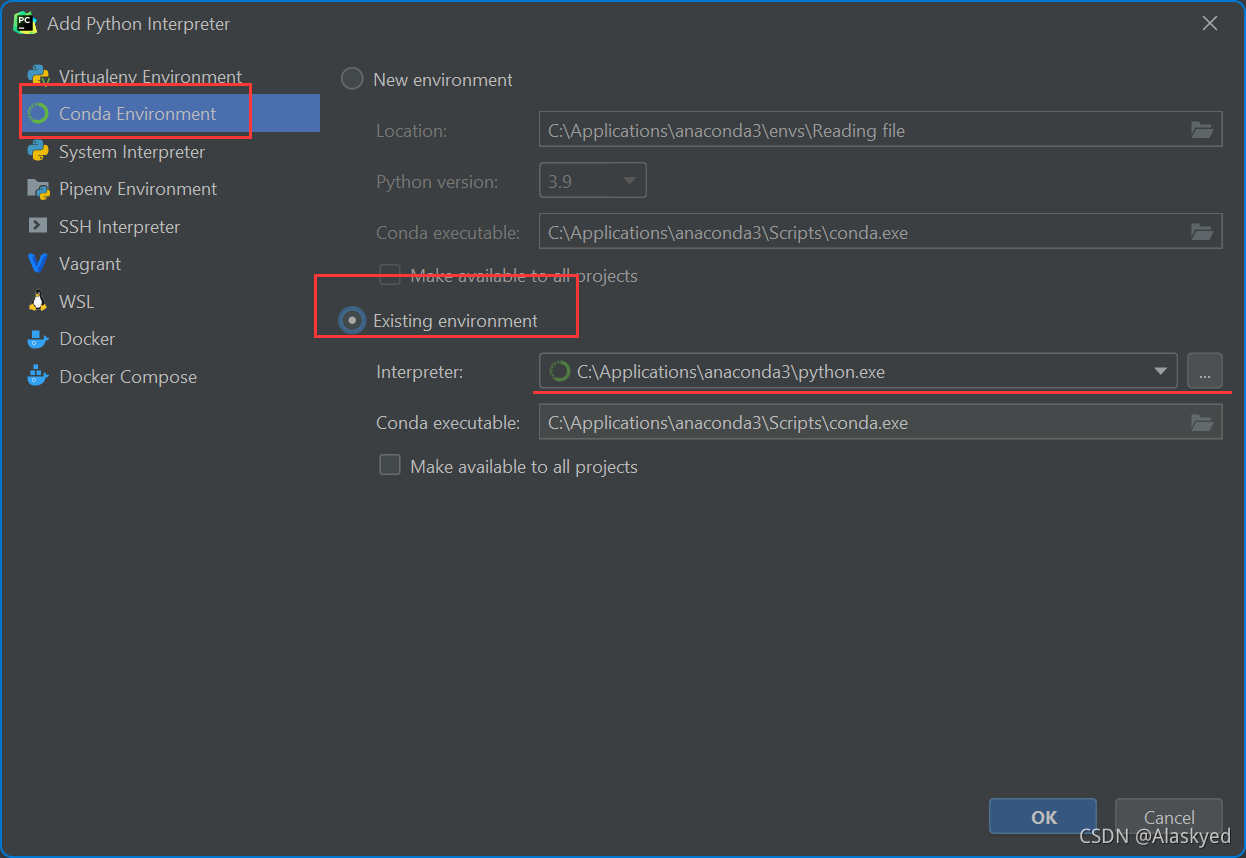Click the Docker Compose icon
This screenshot has height=858, width=1246.
point(39,376)
